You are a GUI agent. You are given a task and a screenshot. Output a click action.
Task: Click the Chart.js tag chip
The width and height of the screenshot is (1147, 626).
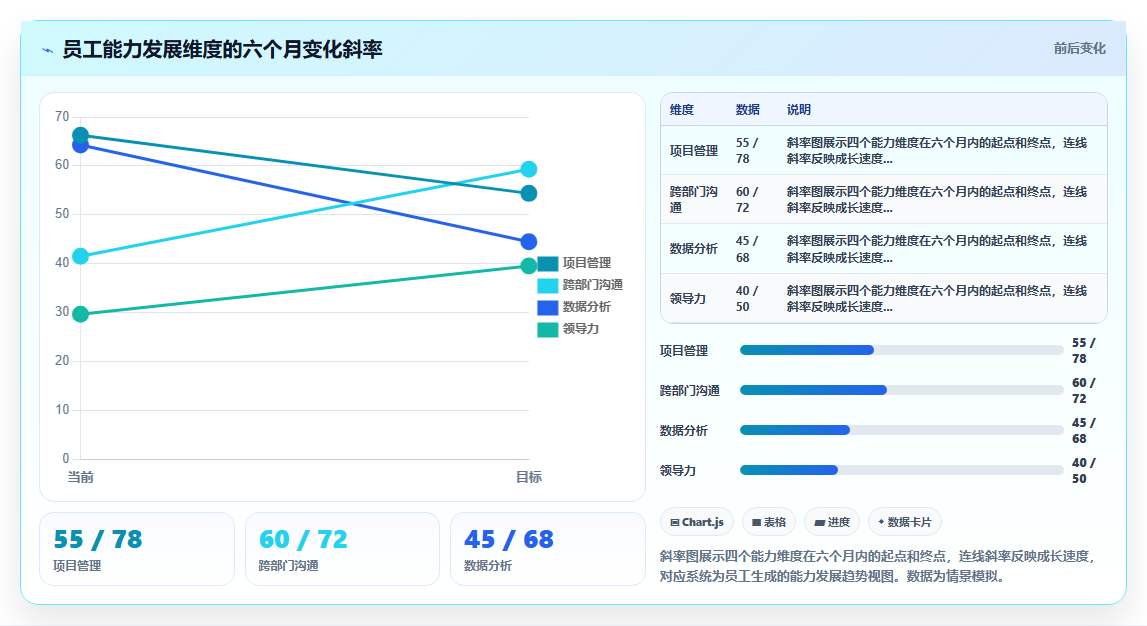pyautogui.click(x=696, y=522)
